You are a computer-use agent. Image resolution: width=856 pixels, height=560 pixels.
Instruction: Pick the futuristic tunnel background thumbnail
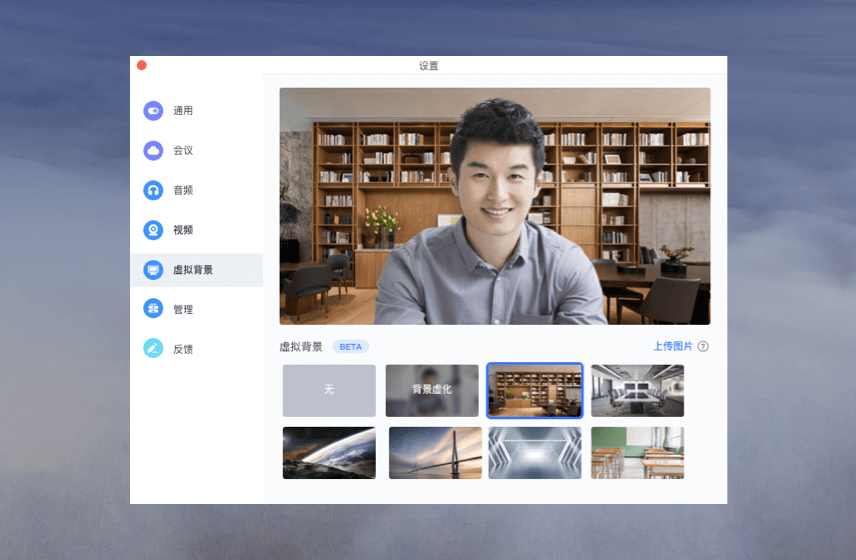(534, 453)
